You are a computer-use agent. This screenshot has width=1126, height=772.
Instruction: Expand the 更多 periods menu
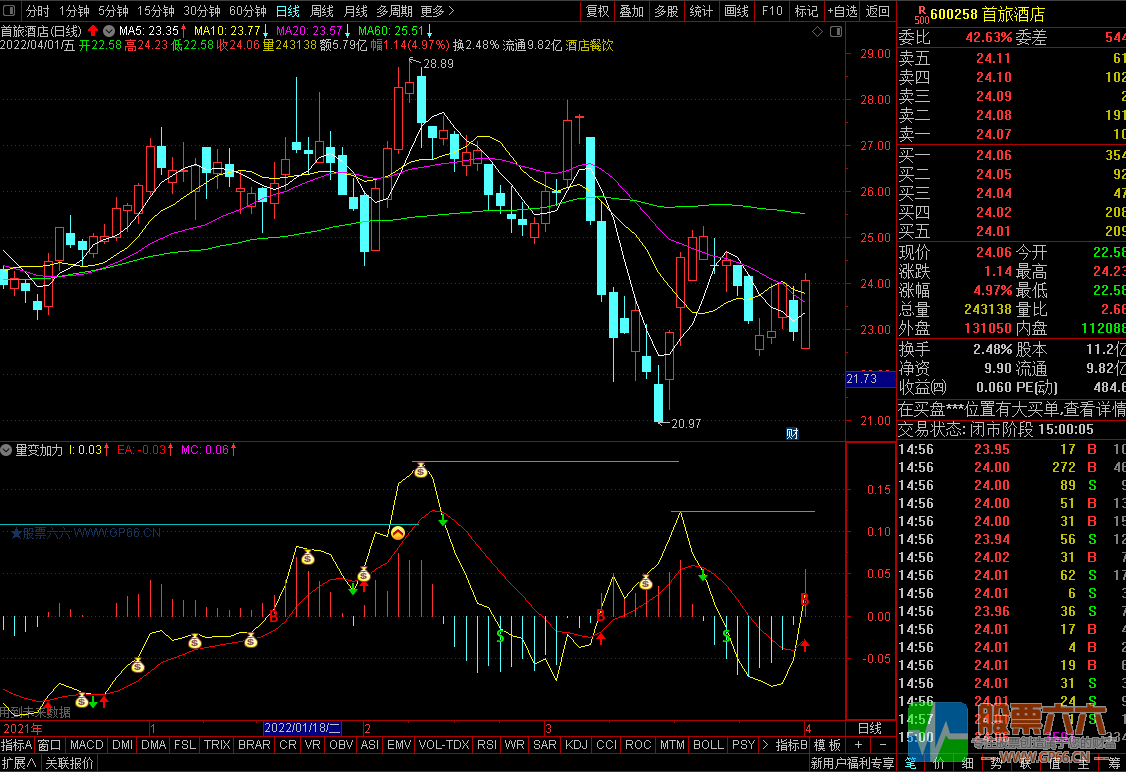[x=437, y=11]
